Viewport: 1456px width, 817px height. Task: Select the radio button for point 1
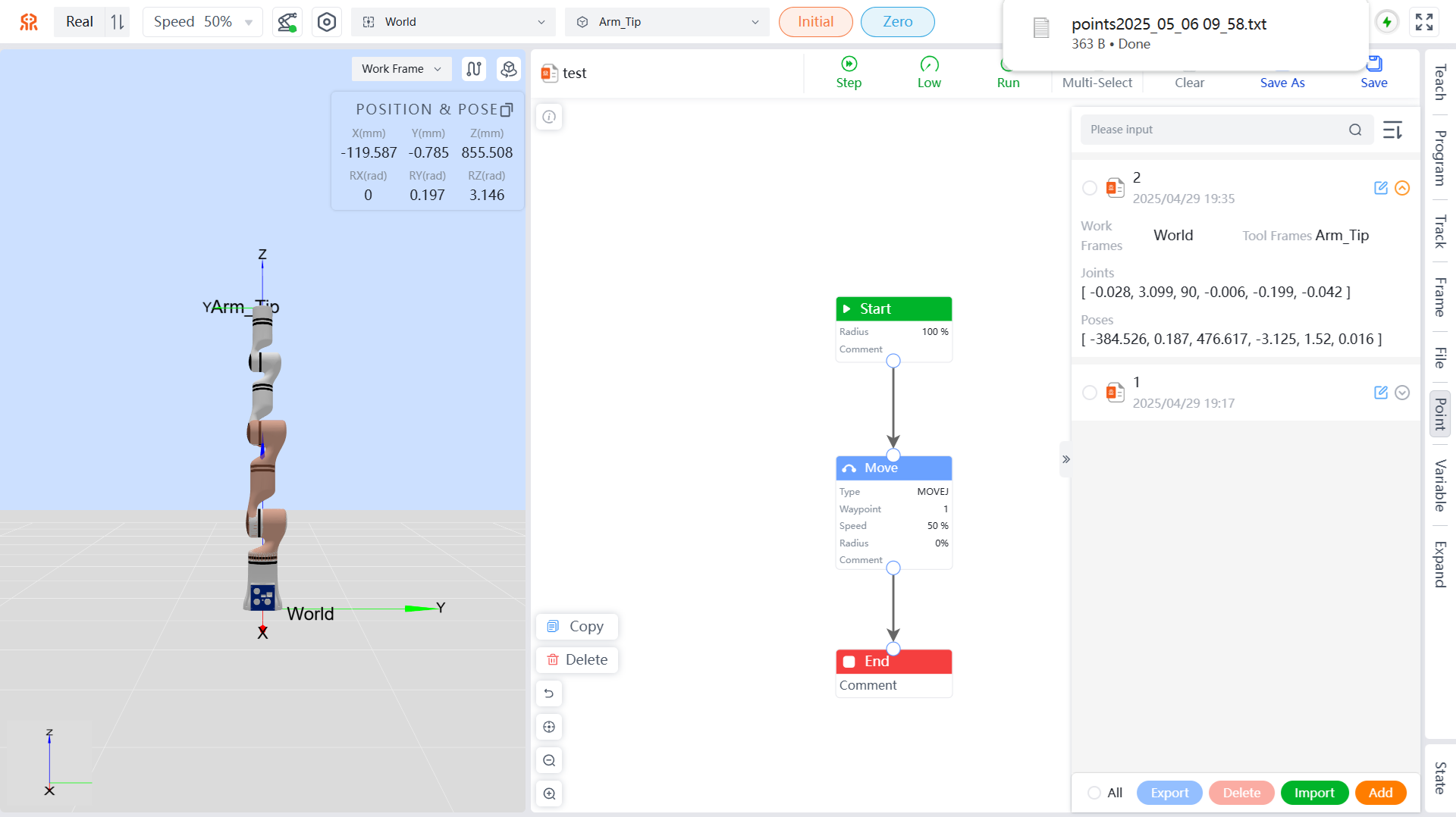(1090, 393)
